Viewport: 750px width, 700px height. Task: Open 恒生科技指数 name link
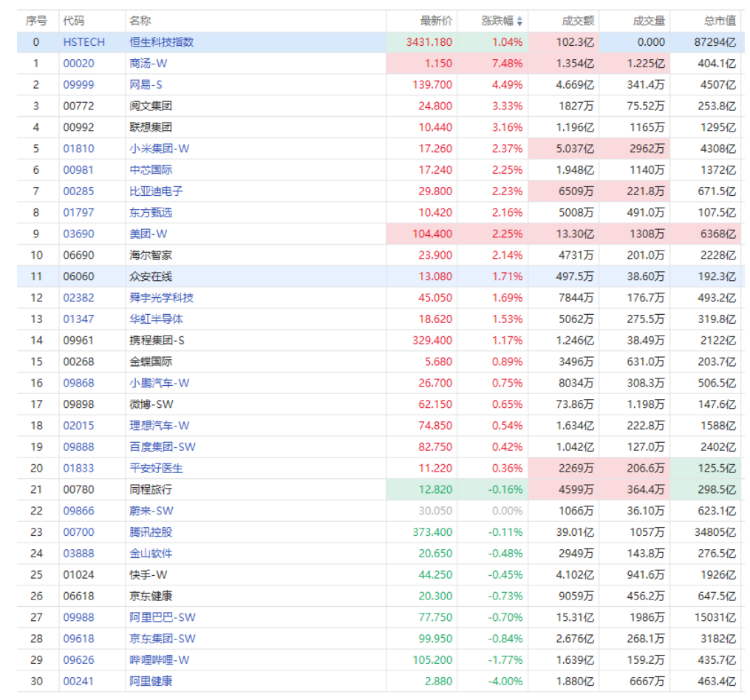[x=162, y=42]
